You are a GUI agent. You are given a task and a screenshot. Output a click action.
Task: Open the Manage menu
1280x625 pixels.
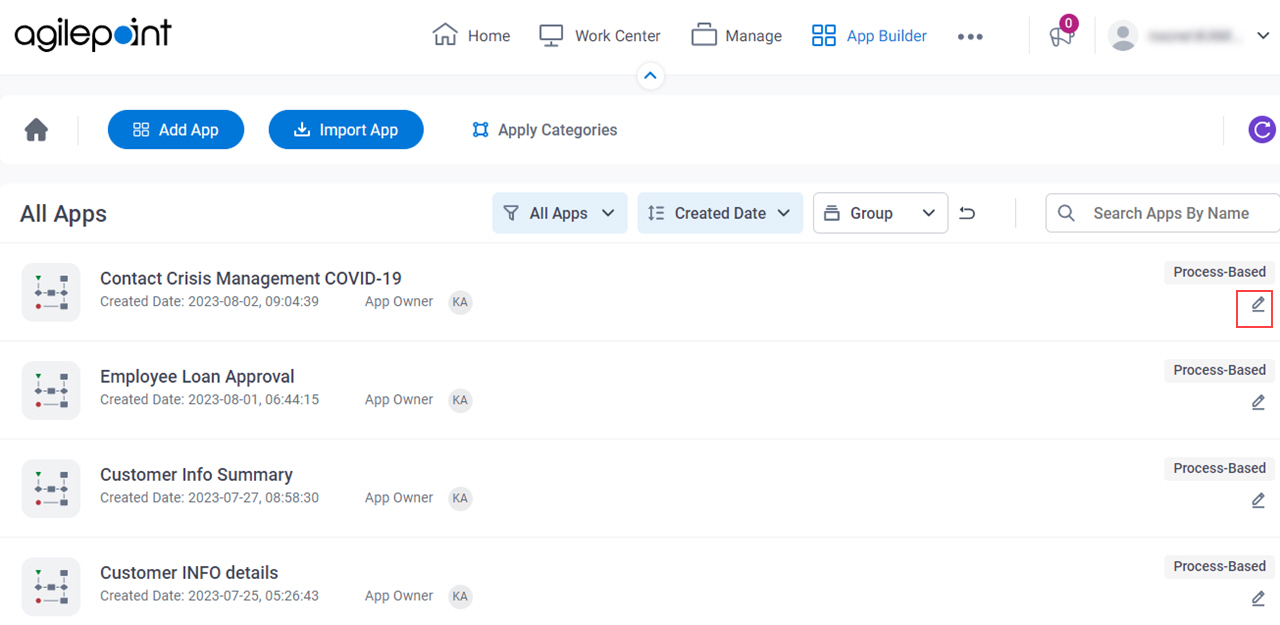pyautogui.click(x=736, y=35)
